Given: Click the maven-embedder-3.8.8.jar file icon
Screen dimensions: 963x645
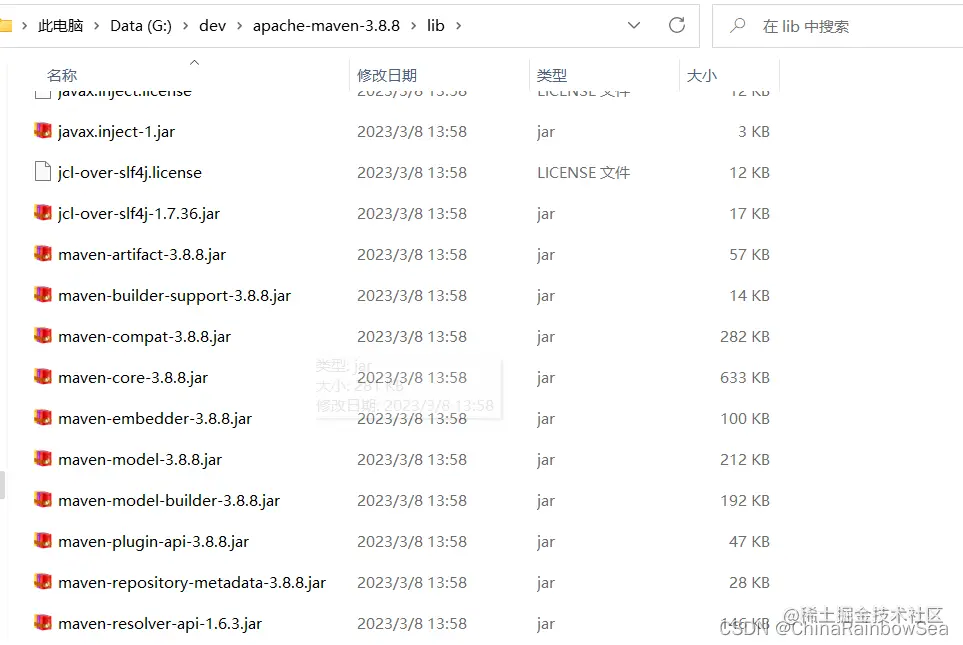Looking at the screenshot, I should click(x=42, y=418).
